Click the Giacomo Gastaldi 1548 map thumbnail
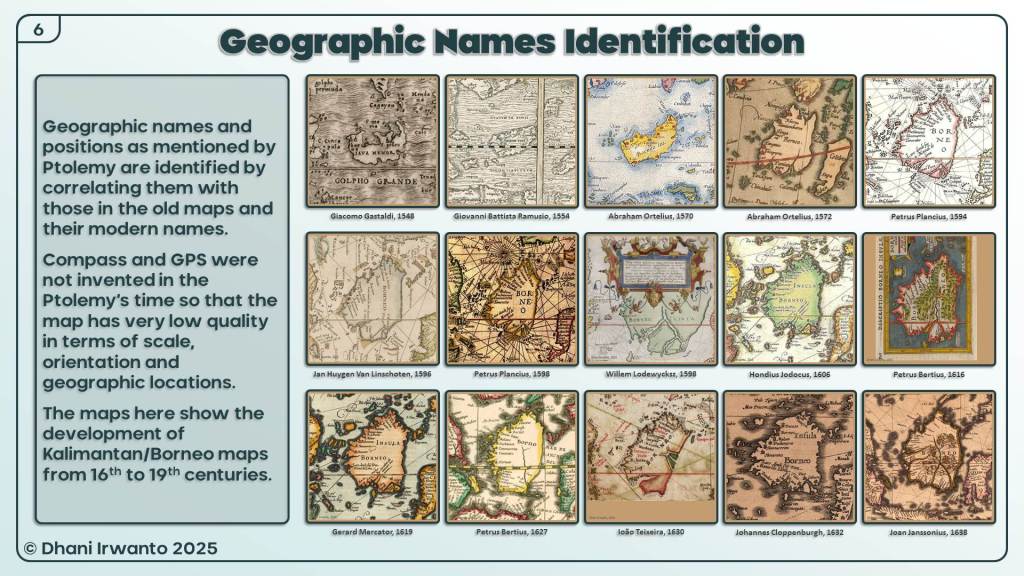Viewport: 1024px width, 576px height. pyautogui.click(x=372, y=141)
